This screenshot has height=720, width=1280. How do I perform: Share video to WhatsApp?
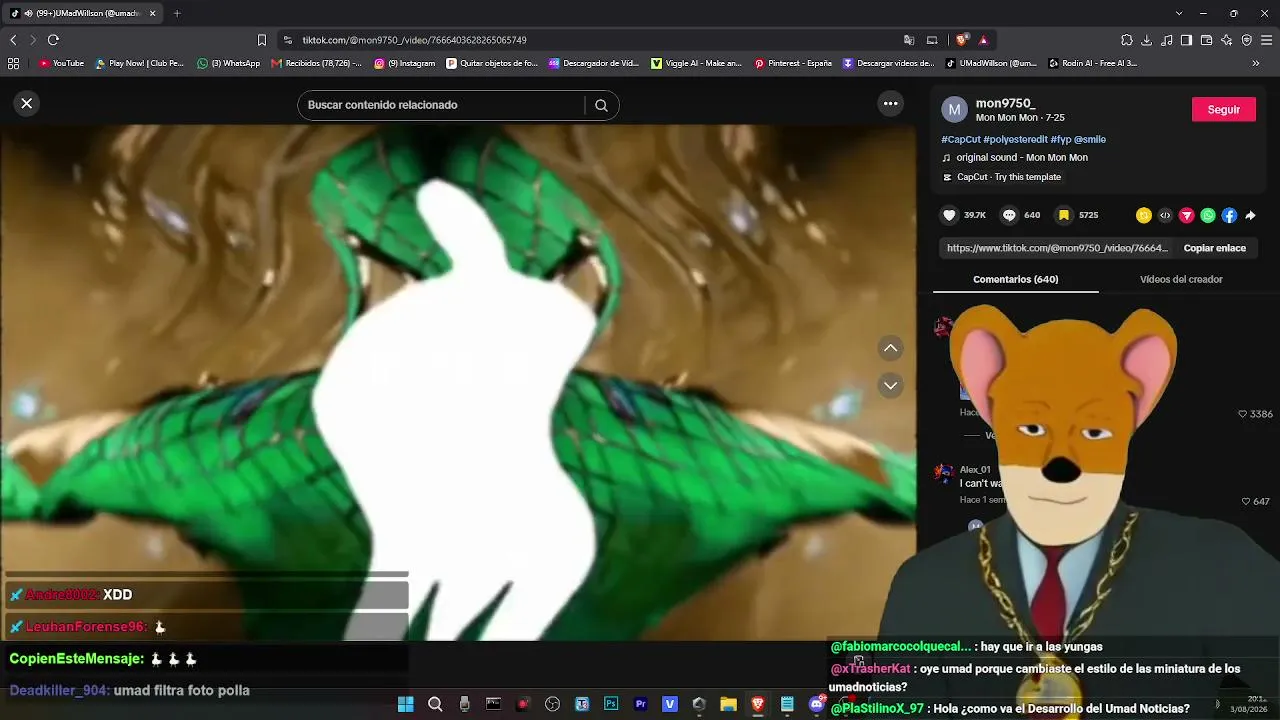(x=1208, y=215)
